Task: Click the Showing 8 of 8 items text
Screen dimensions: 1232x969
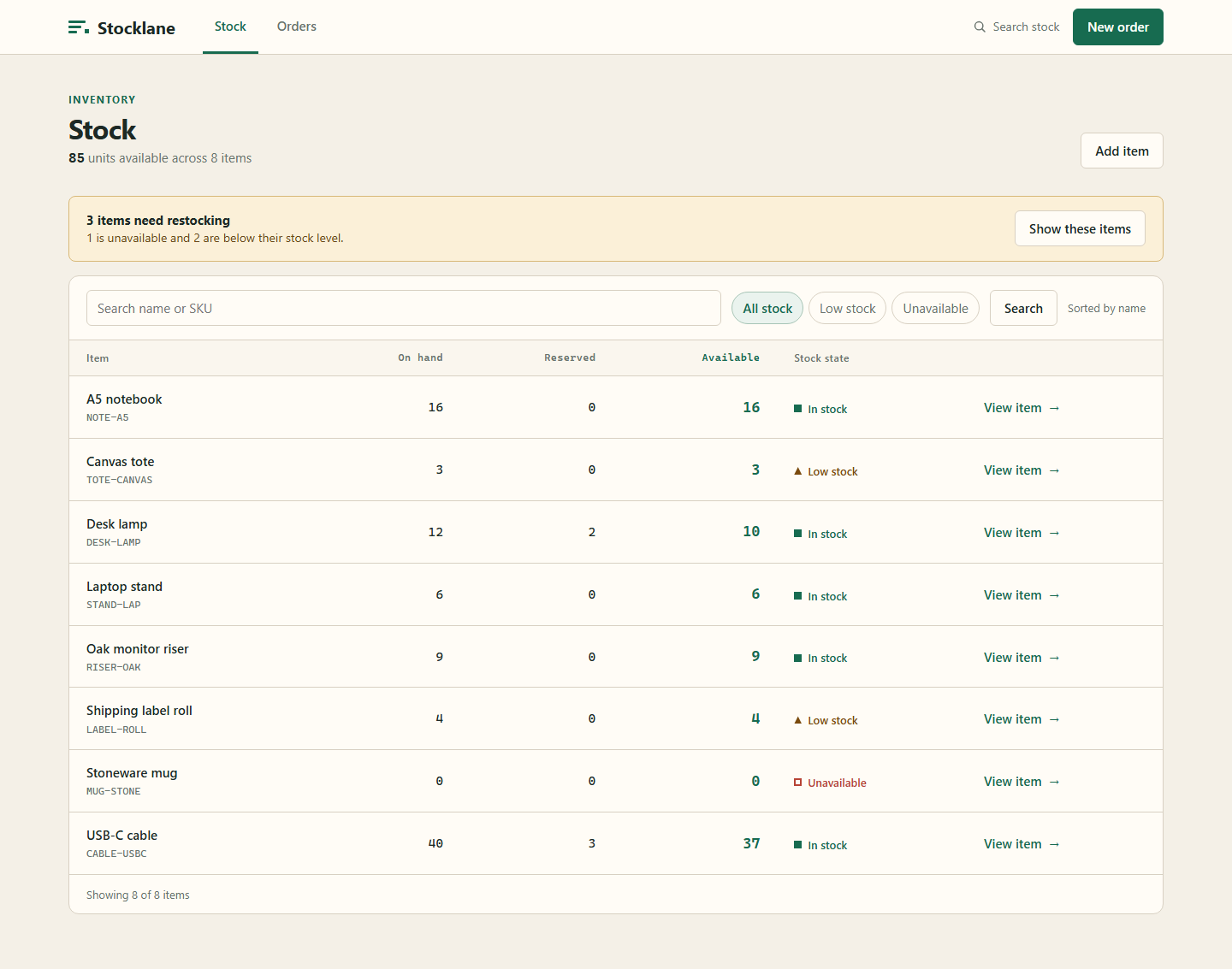Action: 138,895
